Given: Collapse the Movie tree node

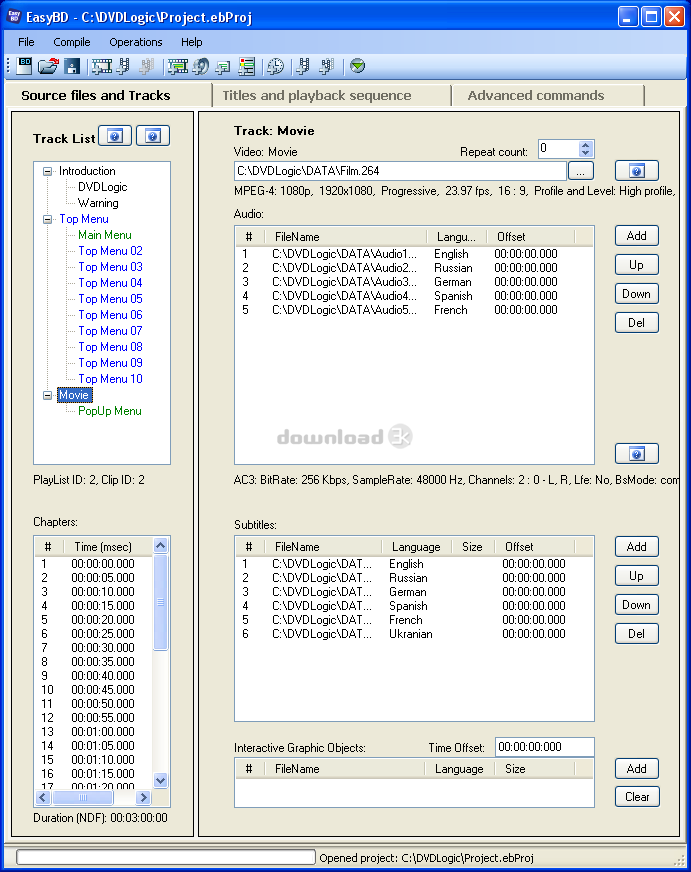Looking at the screenshot, I should (x=47, y=395).
